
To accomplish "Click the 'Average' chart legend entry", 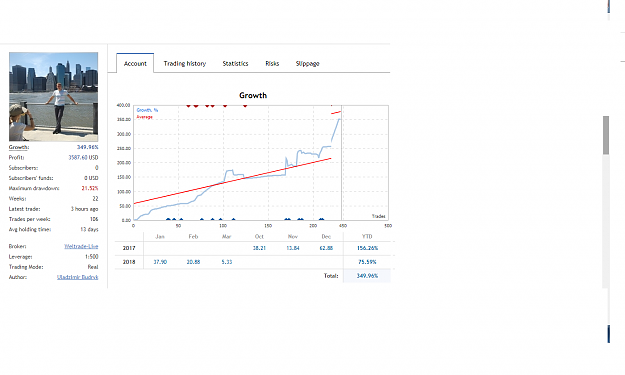I will pyautogui.click(x=144, y=117).
